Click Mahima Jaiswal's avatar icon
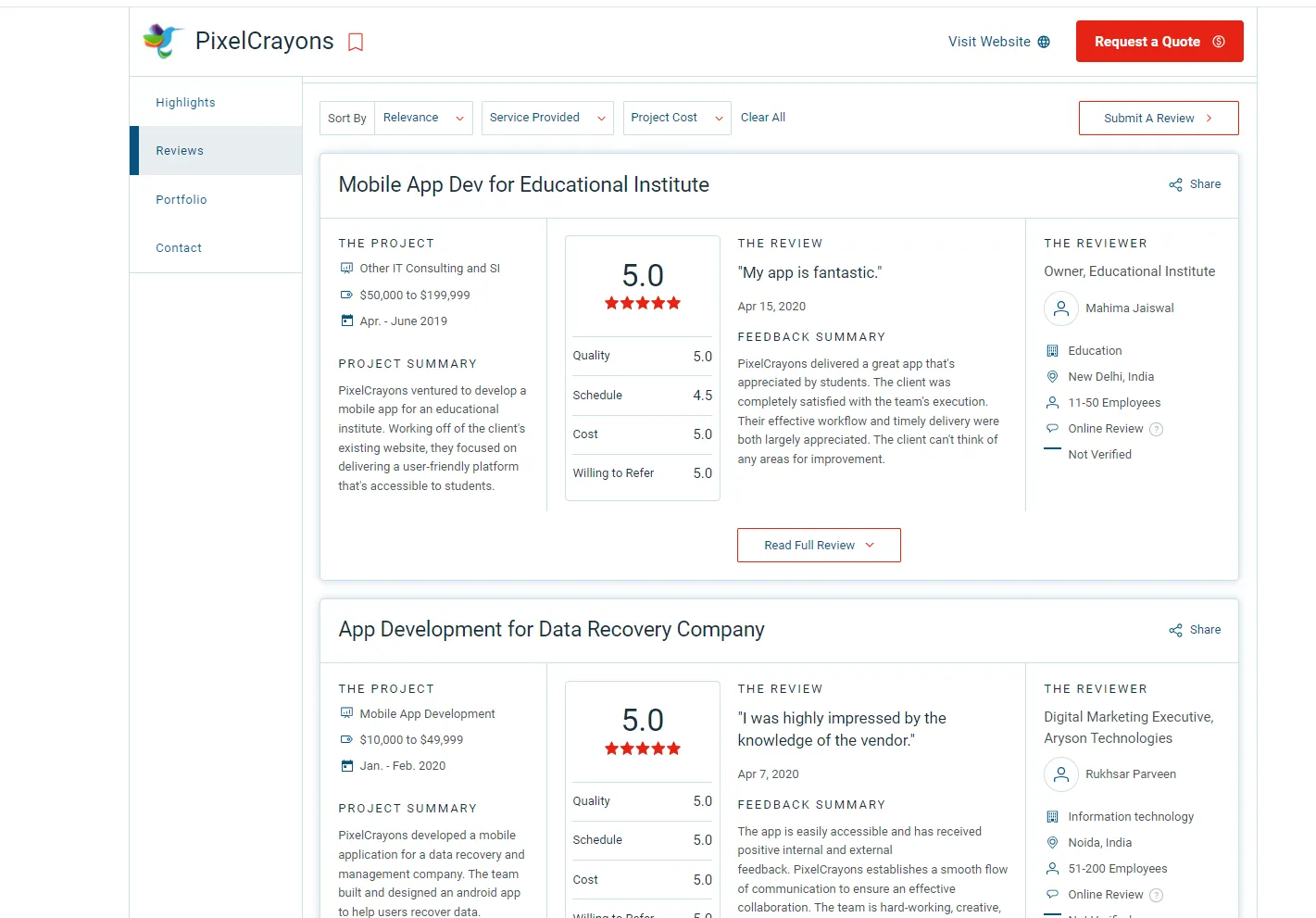Screen dimensions: 1316x918 pos(1061,308)
